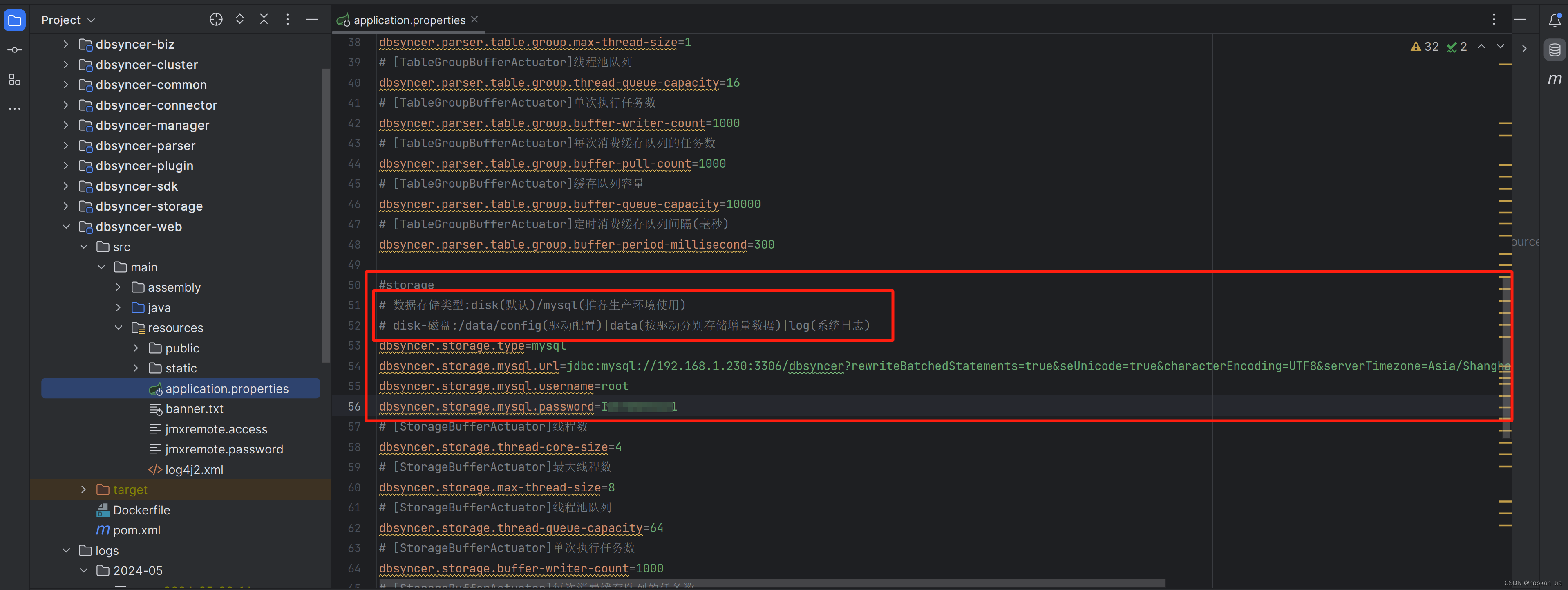Open the Maven tool window icon
The width and height of the screenshot is (1568, 590).
click(1554, 79)
